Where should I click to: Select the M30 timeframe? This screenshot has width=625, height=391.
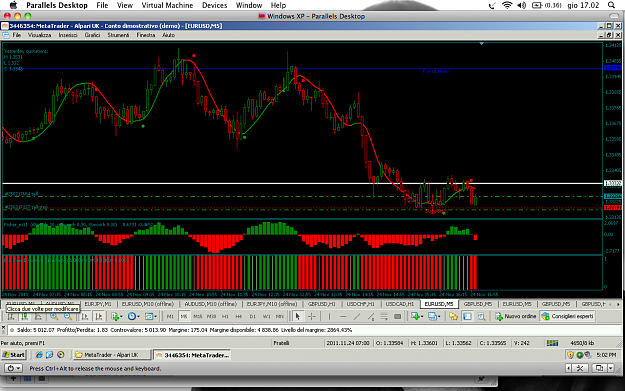click(x=211, y=316)
